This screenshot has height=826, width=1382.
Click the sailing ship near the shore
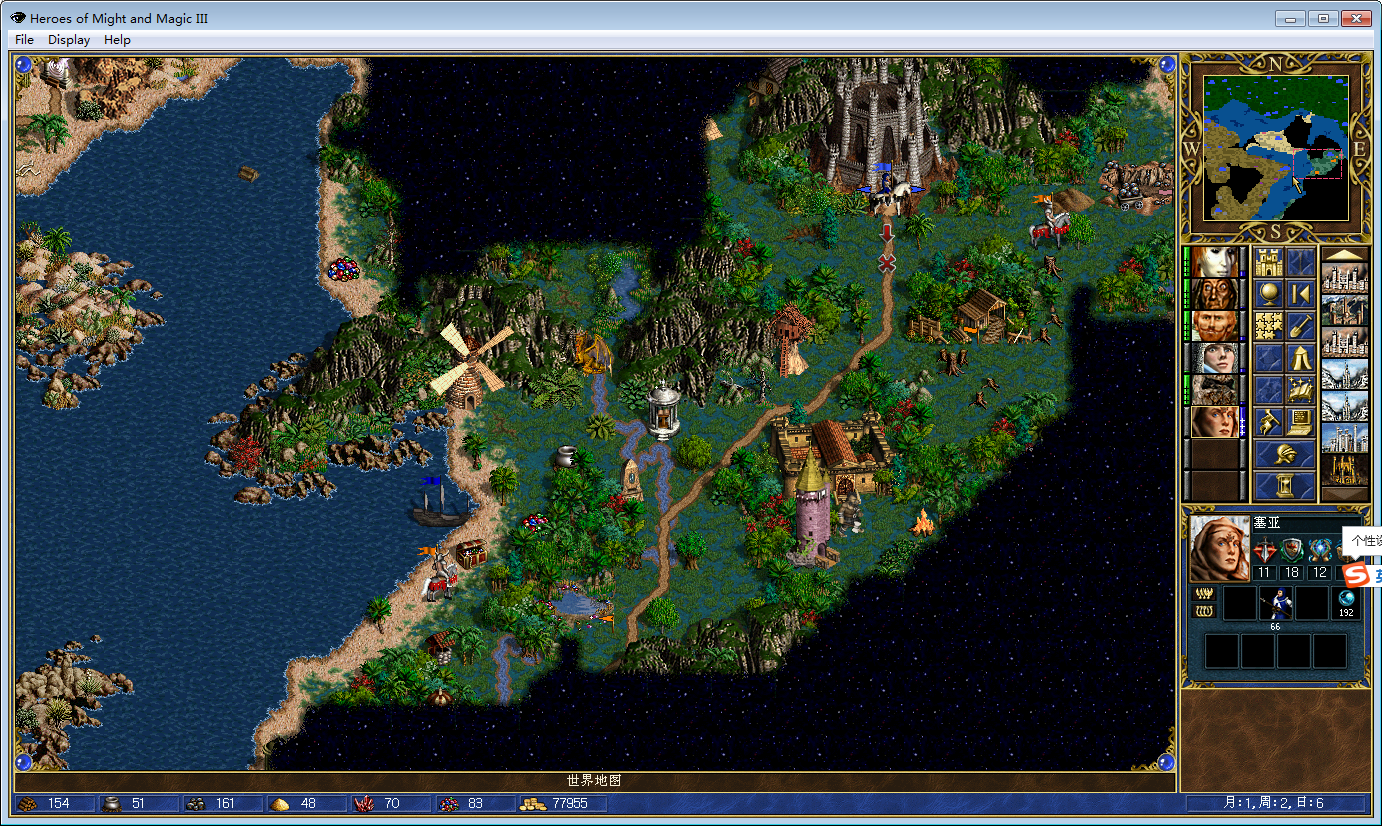[x=438, y=502]
